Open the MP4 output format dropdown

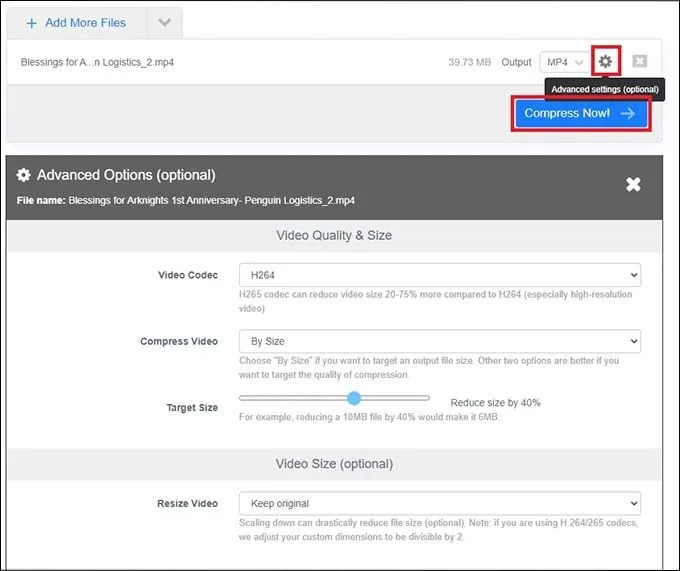(566, 62)
